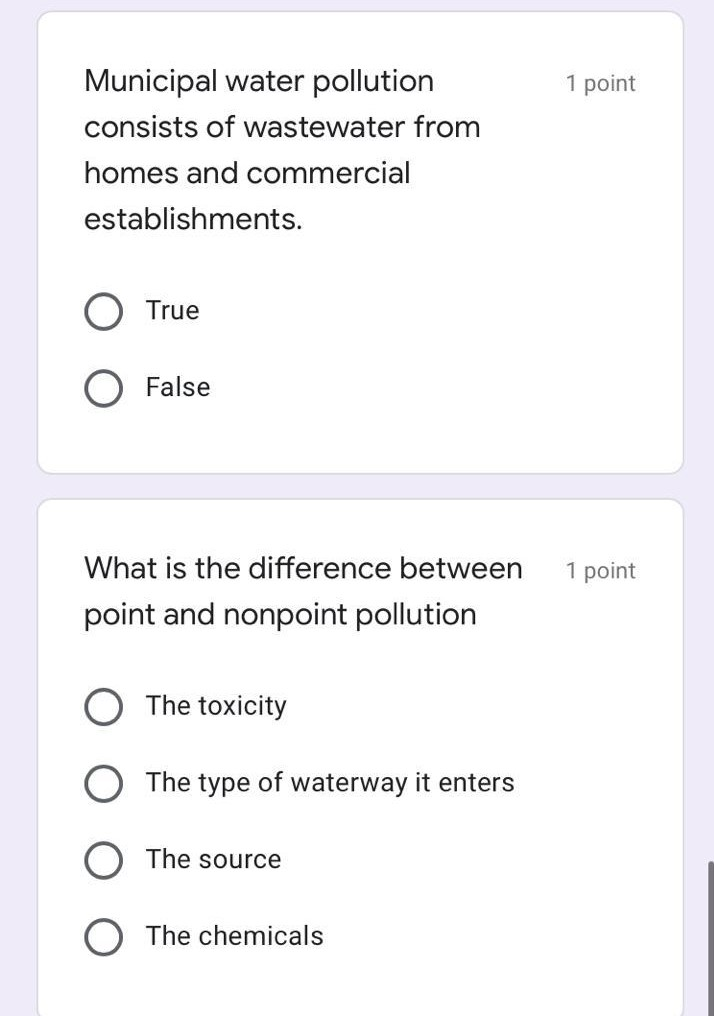The width and height of the screenshot is (714, 1016).
Task: Click the 'True' answer label text
Action: [171, 310]
